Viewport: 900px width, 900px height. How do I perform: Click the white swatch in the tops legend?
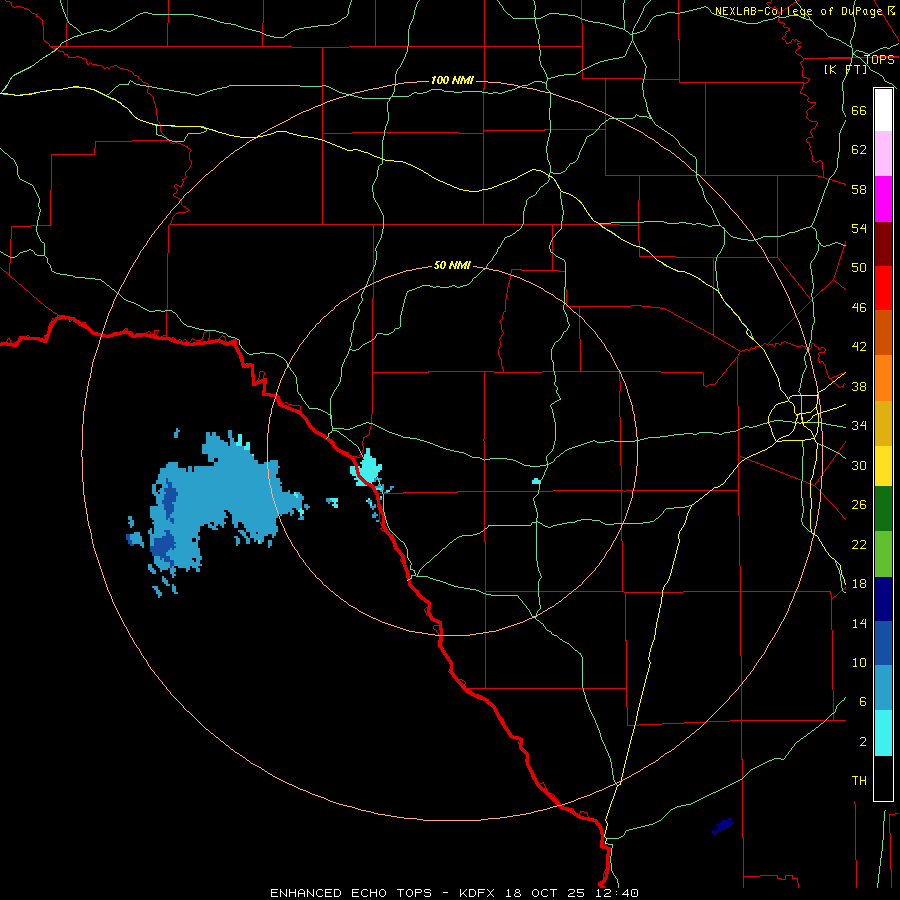883,110
